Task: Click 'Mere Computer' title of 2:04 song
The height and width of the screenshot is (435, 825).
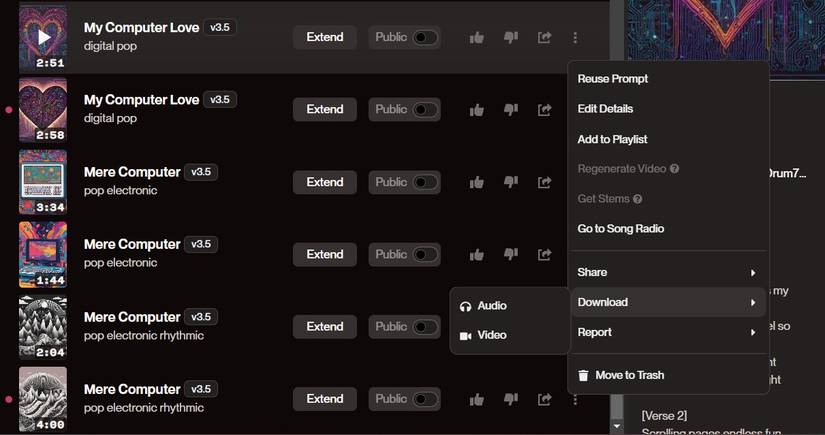Action: click(x=132, y=317)
